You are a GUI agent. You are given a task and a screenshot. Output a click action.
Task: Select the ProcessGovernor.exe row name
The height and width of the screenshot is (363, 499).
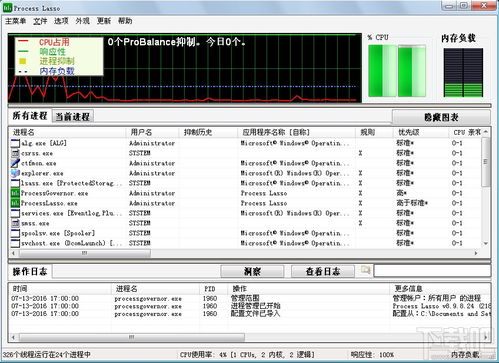tap(55, 193)
